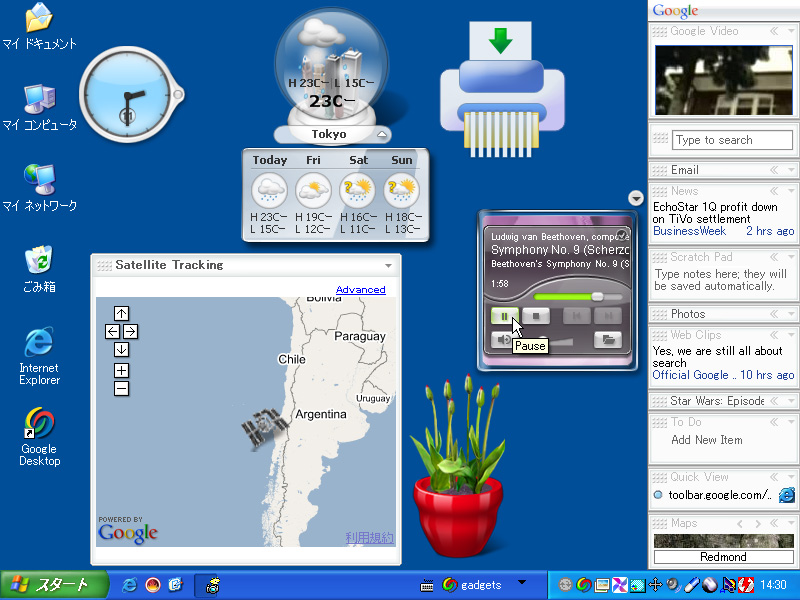800x600 pixels.
Task: Open the Windows スタート button
Action: tap(54, 585)
